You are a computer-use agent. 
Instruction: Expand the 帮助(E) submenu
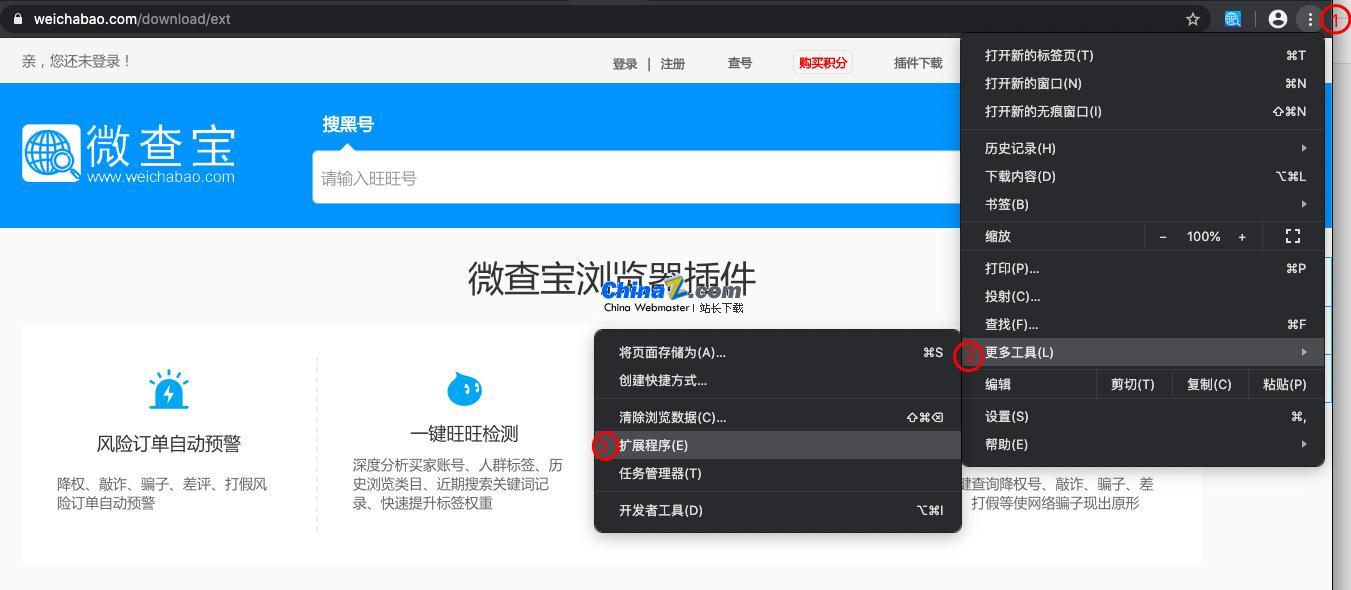(1142, 444)
